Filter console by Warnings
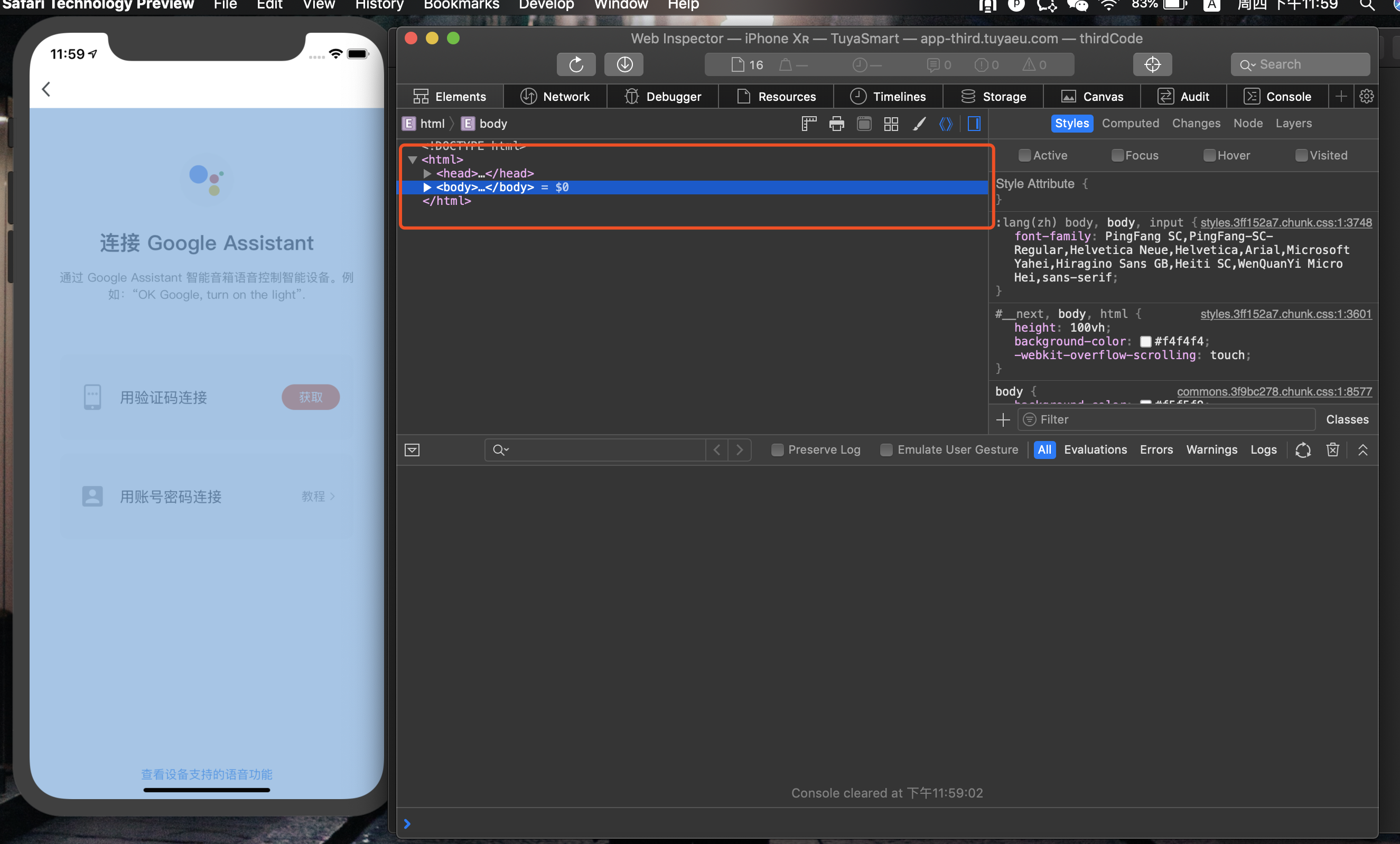This screenshot has height=844, width=1400. point(1211,450)
